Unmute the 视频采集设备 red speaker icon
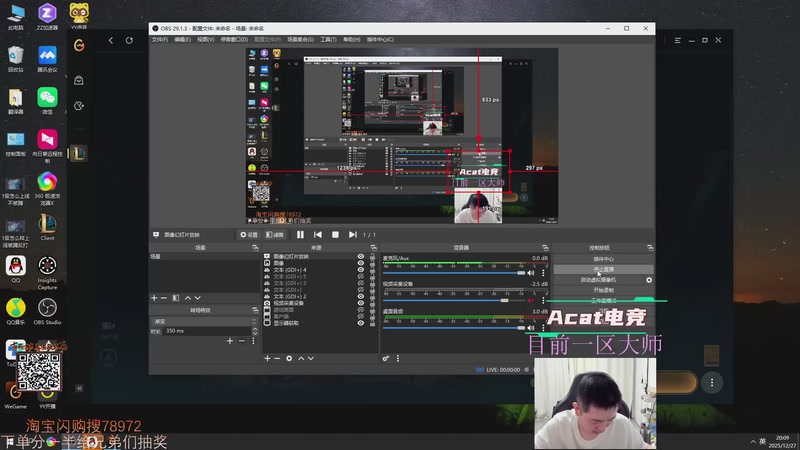The image size is (800, 450). [x=531, y=301]
